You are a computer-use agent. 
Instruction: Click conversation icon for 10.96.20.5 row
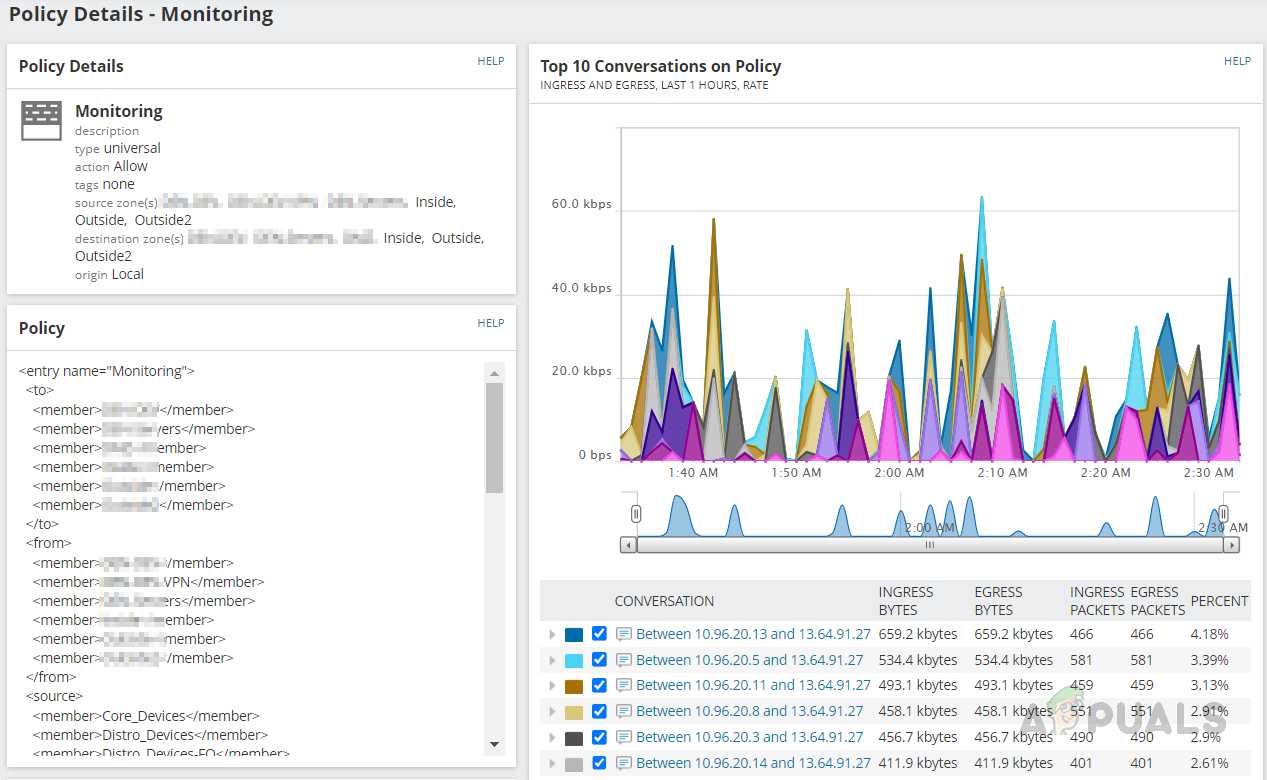pos(624,660)
